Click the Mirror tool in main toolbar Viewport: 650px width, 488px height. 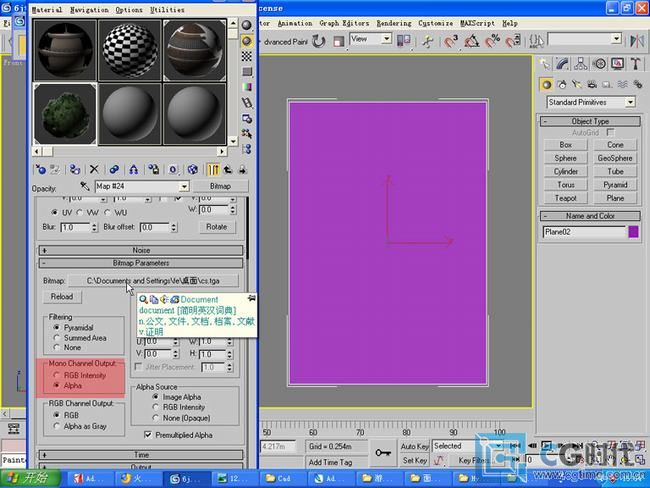coord(636,41)
